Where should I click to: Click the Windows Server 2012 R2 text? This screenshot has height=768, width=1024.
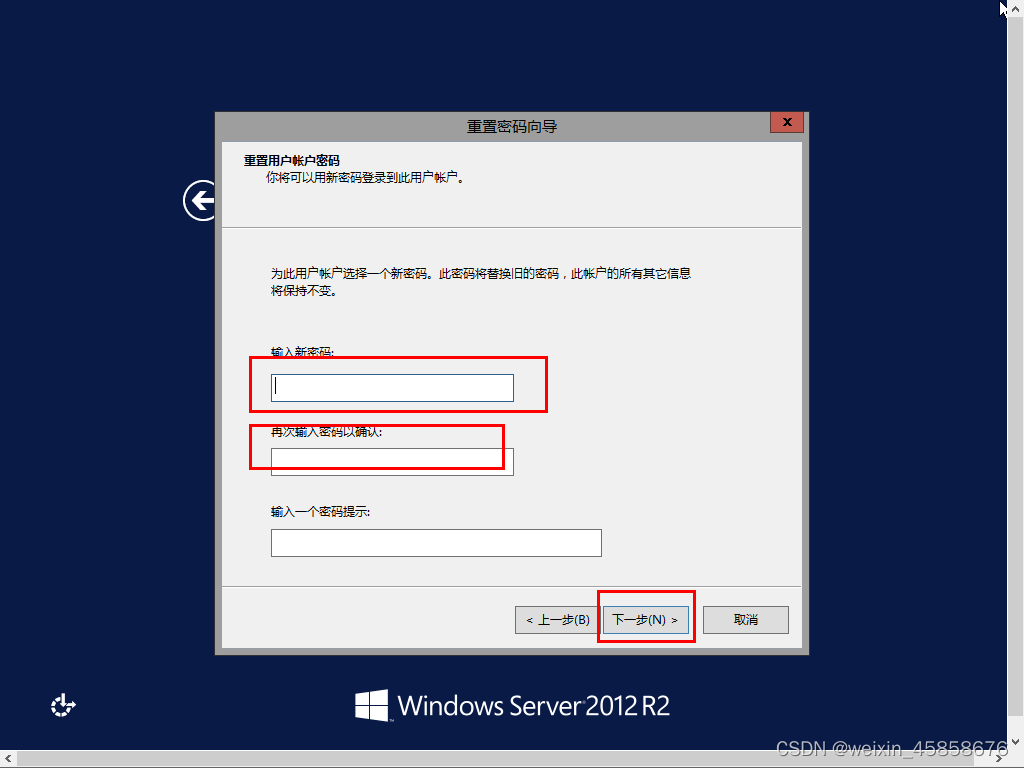click(x=534, y=705)
